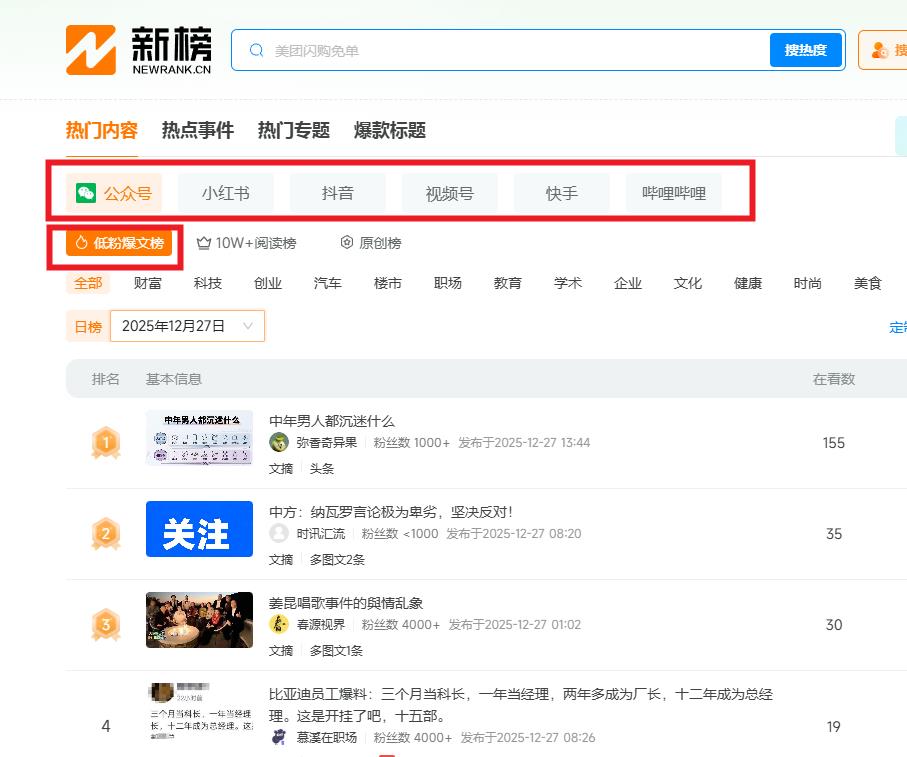
Task: Click account name 慕溪在职场
Action: [x=327, y=737]
